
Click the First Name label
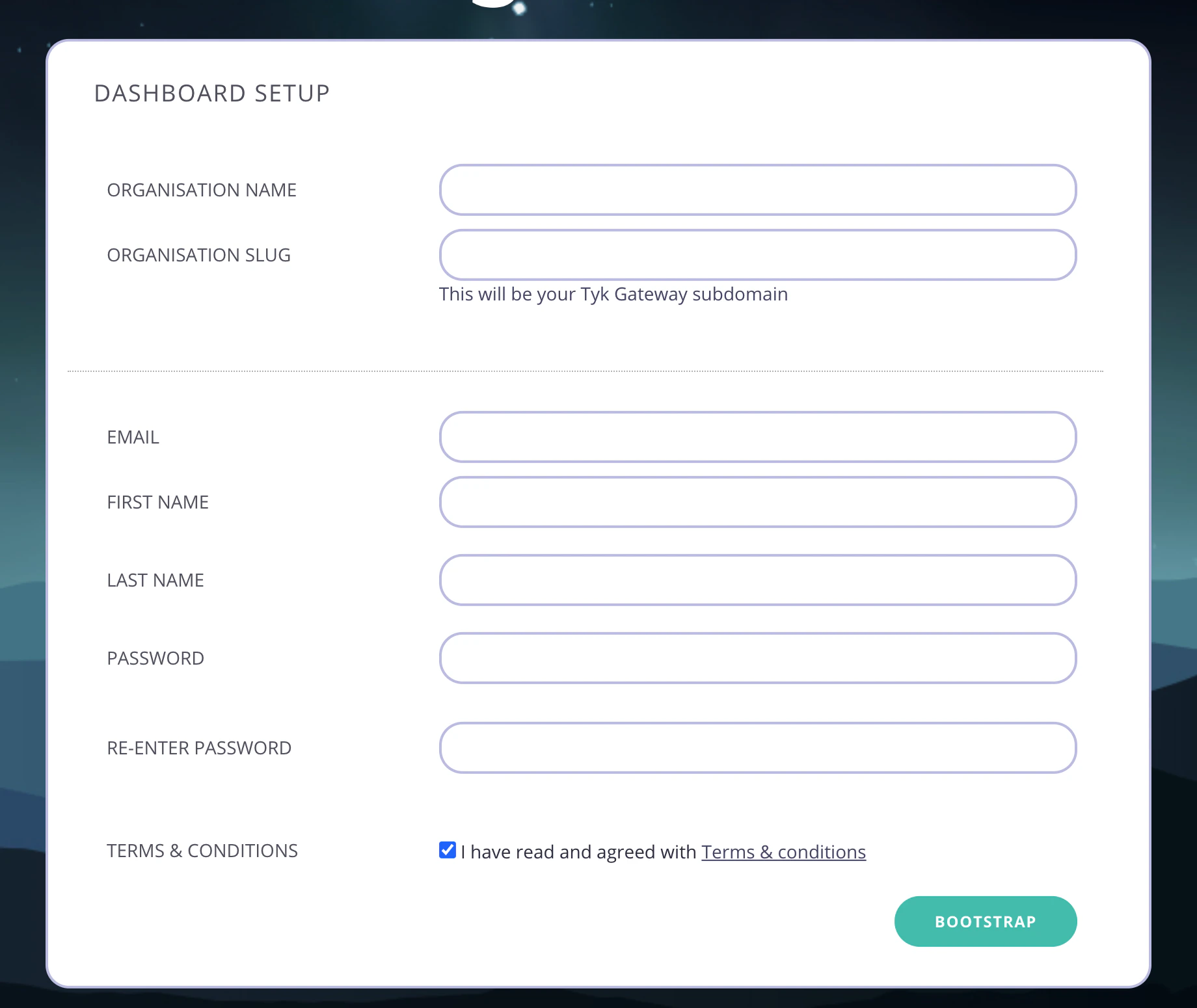tap(157, 501)
